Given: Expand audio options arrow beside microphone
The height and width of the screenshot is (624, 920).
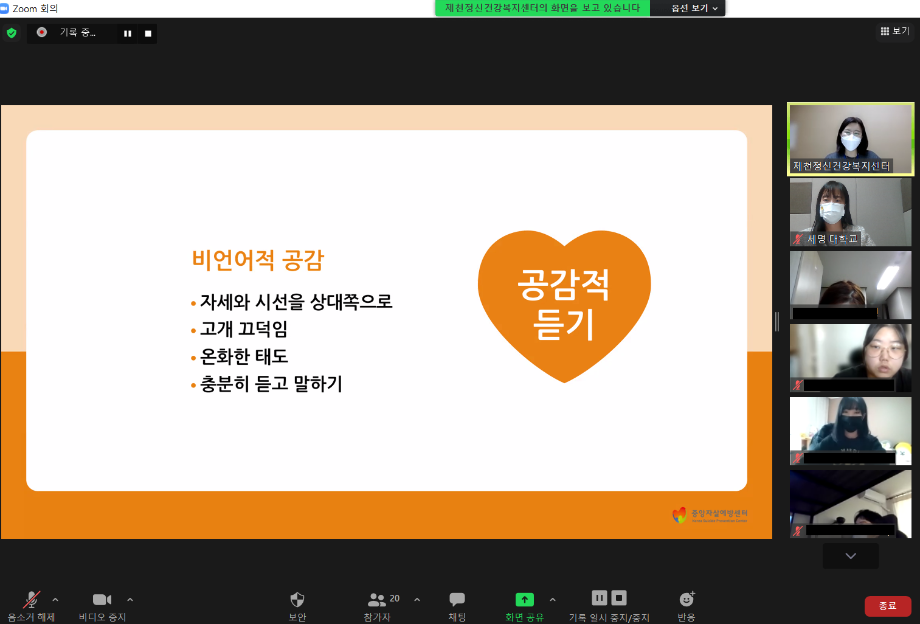Looking at the screenshot, I should (55, 600).
